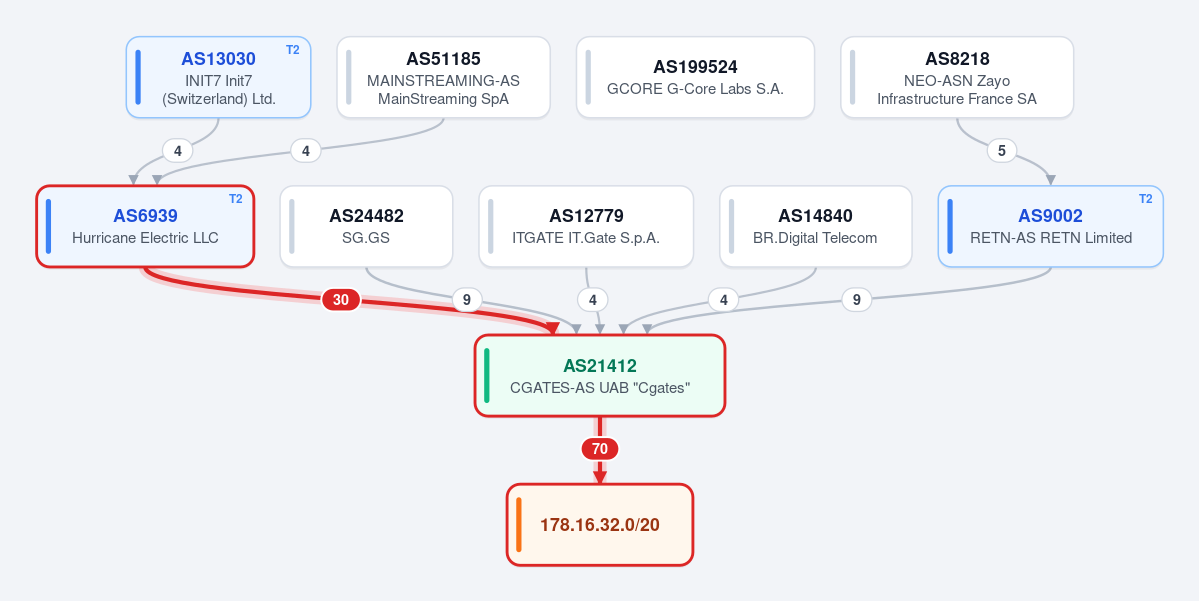Open the AS199524 GCORE node
Viewport: 1199px width, 601px height.
coord(695,77)
